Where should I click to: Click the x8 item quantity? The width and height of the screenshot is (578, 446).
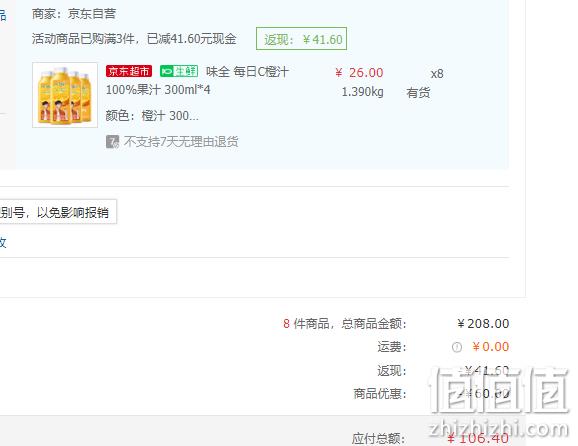[437, 74]
